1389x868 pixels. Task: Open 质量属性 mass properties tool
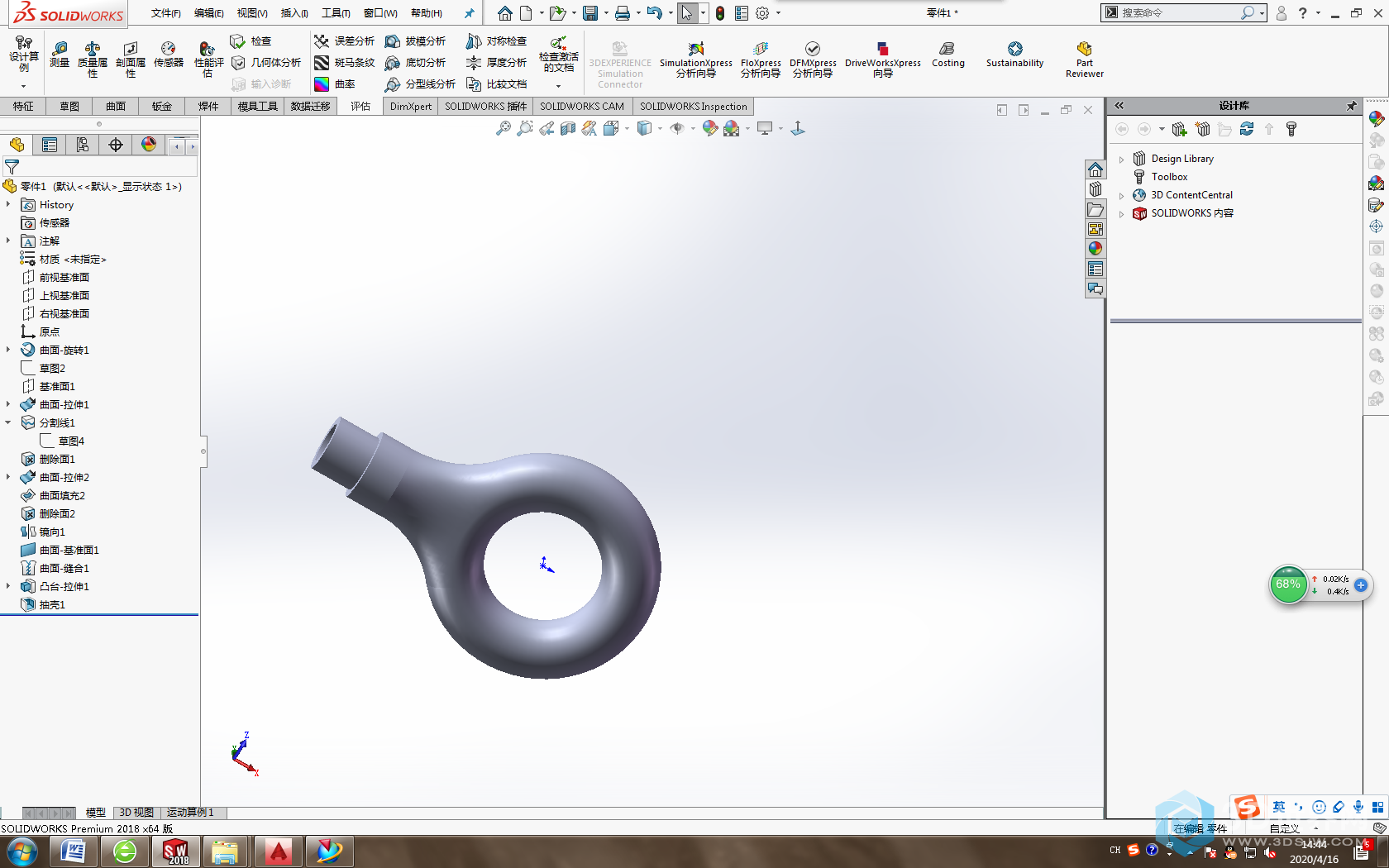pos(93,60)
